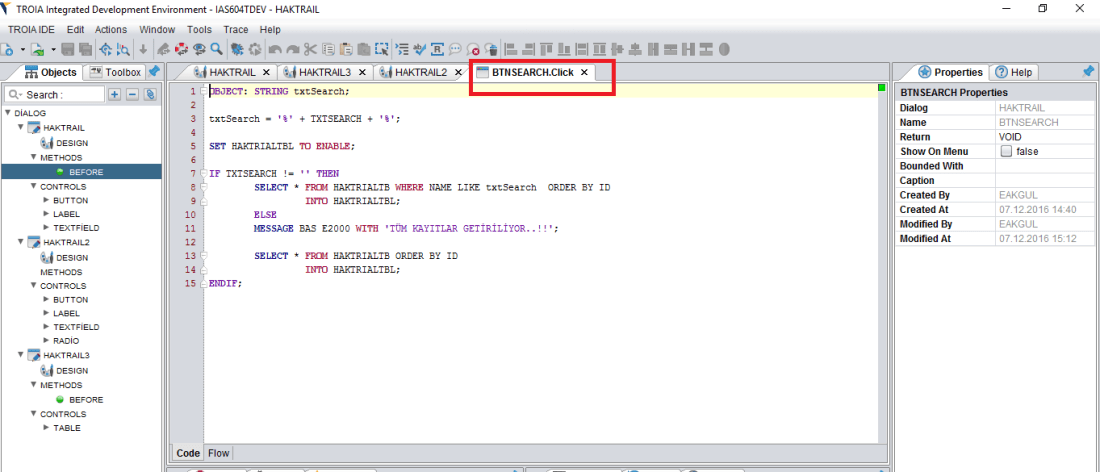Pin the Objects panel with pushpin icon
This screenshot has width=1100, height=472.
point(153,72)
